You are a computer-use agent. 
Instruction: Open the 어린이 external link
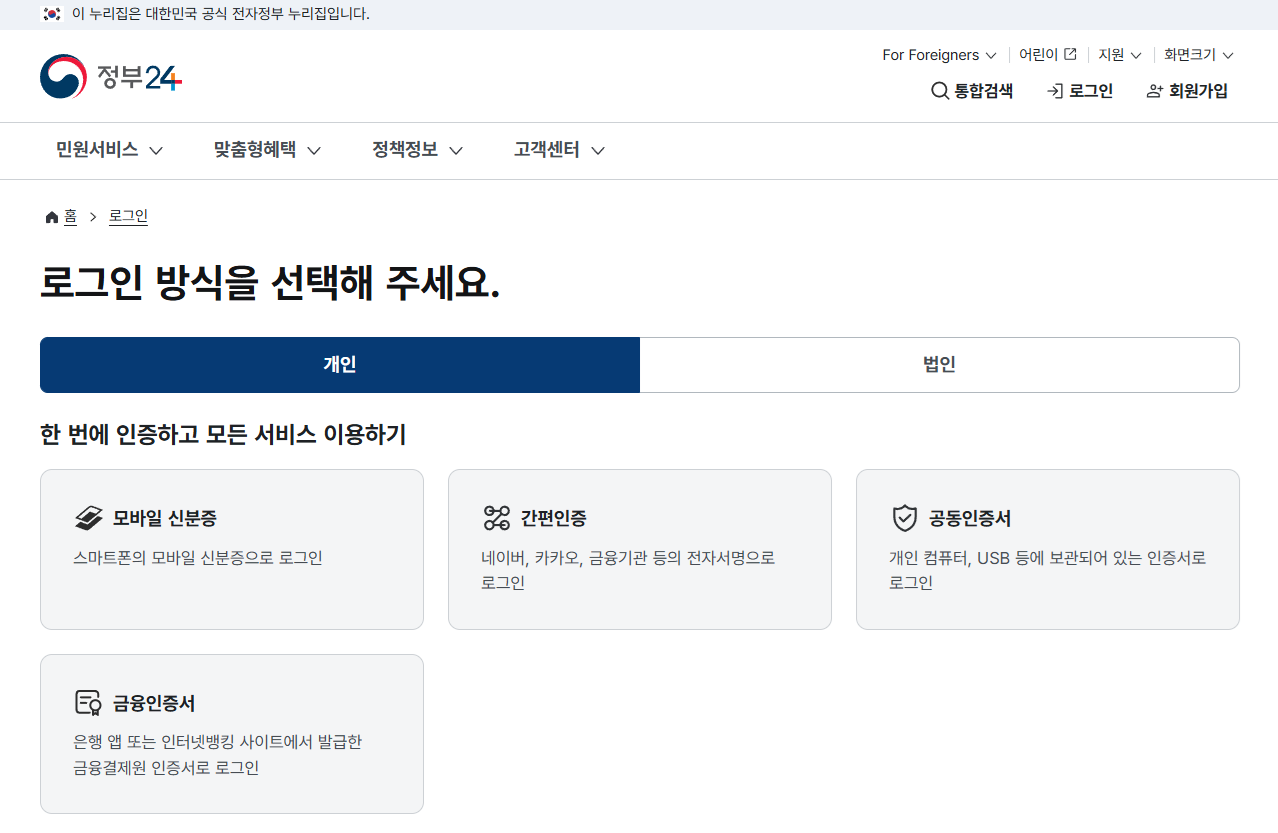tap(1046, 54)
